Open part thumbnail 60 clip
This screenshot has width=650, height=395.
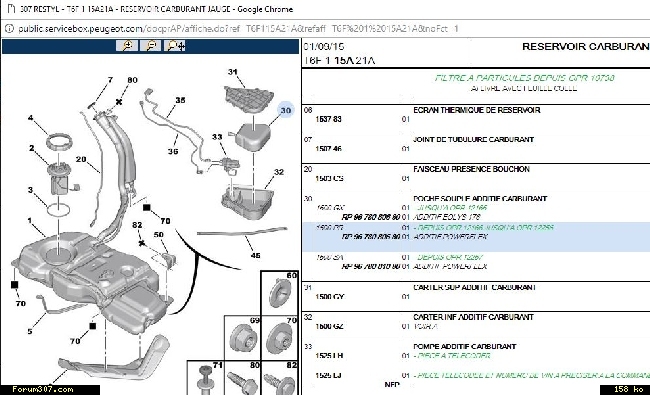click(279, 292)
